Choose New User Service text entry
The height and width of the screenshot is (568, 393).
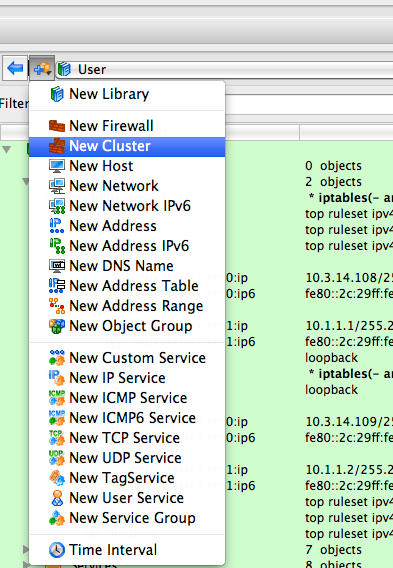pos(126,498)
